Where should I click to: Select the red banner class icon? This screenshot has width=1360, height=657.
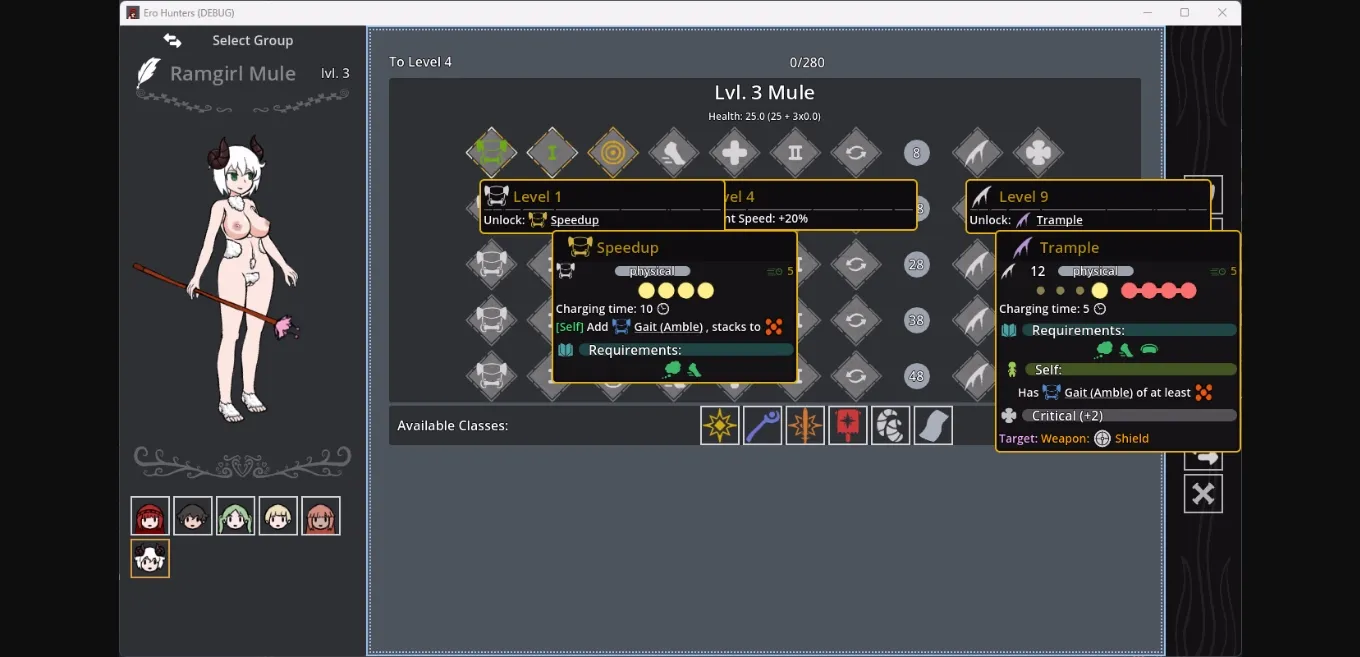pyautogui.click(x=847, y=425)
